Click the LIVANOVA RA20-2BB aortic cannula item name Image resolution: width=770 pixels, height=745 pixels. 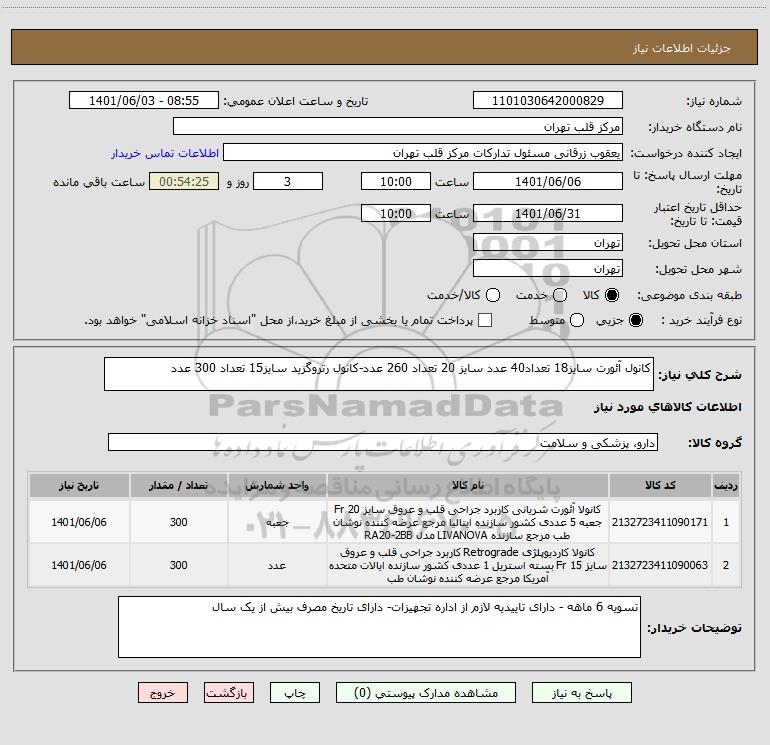(x=468, y=522)
